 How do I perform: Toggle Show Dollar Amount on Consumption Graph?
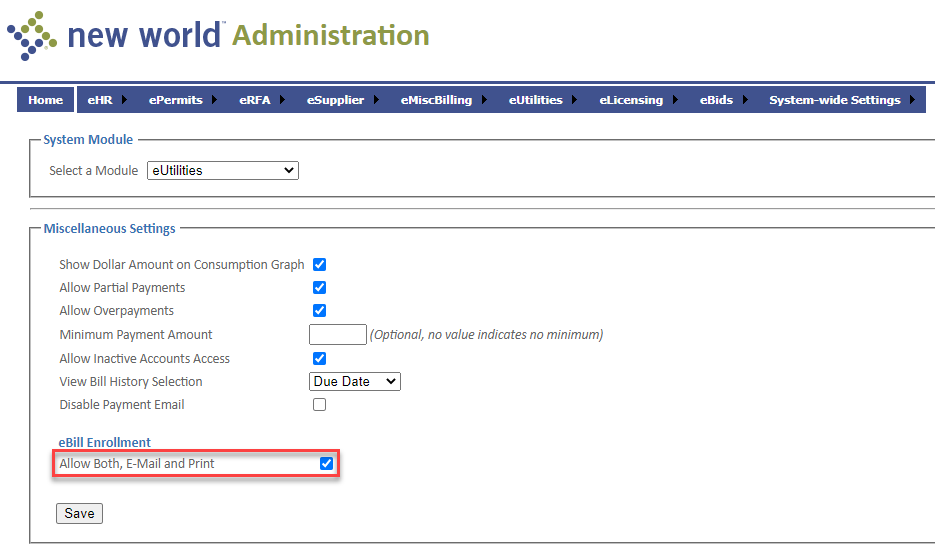320,265
